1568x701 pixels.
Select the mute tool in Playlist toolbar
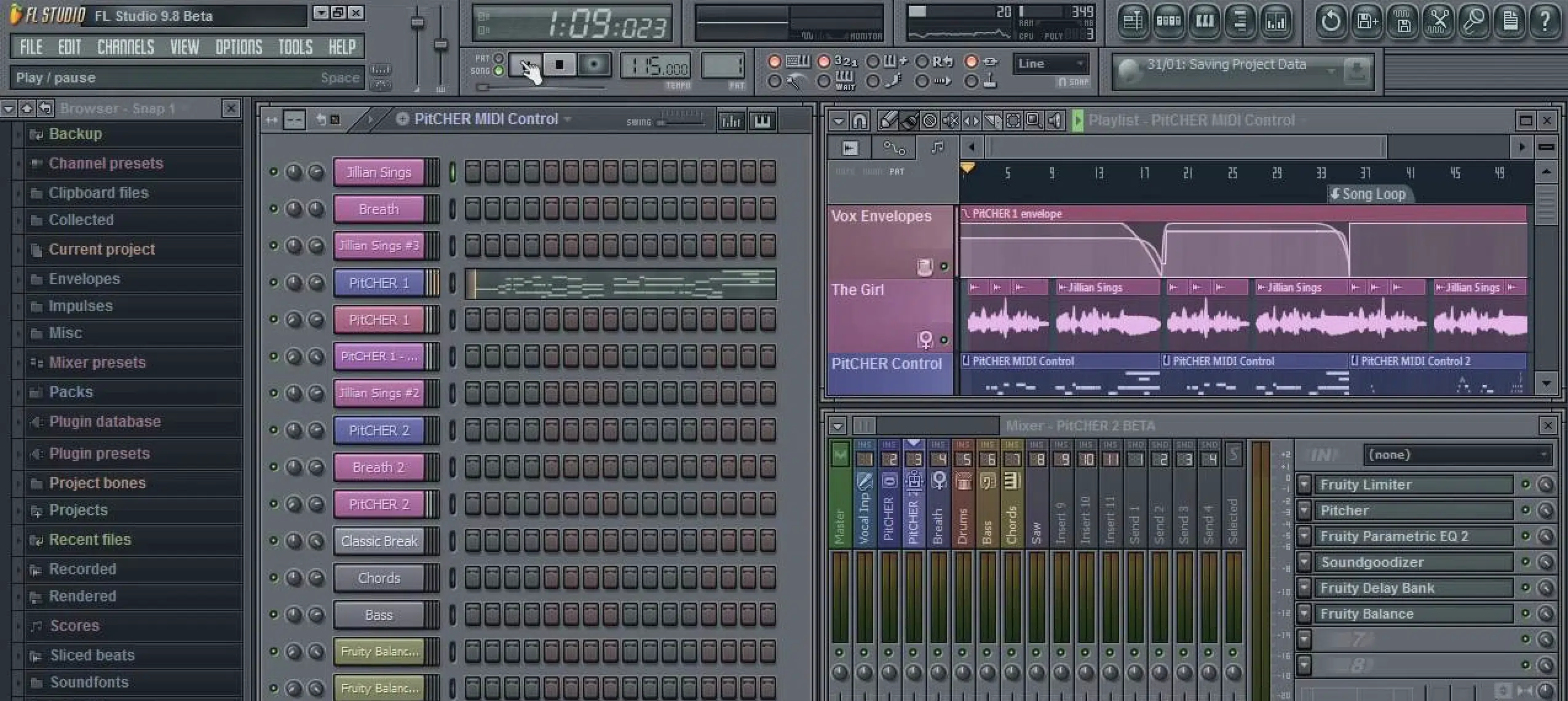point(951,121)
